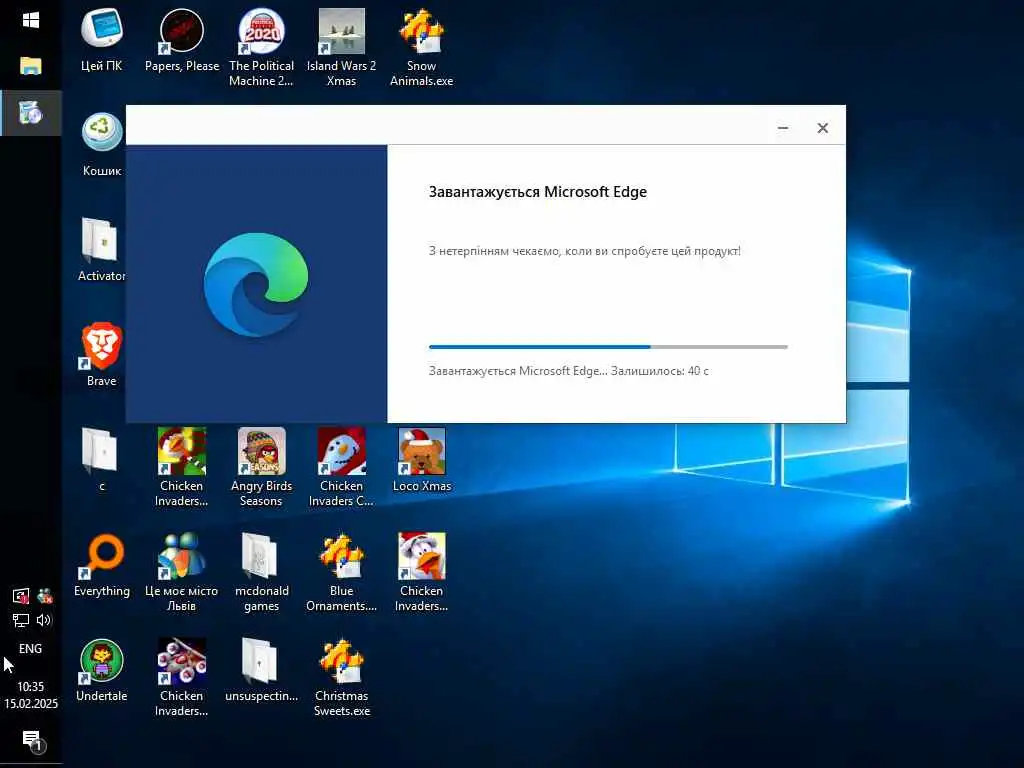Click the З нетерпінням чекаємо message
1024x768 pixels.
[x=584, y=251]
